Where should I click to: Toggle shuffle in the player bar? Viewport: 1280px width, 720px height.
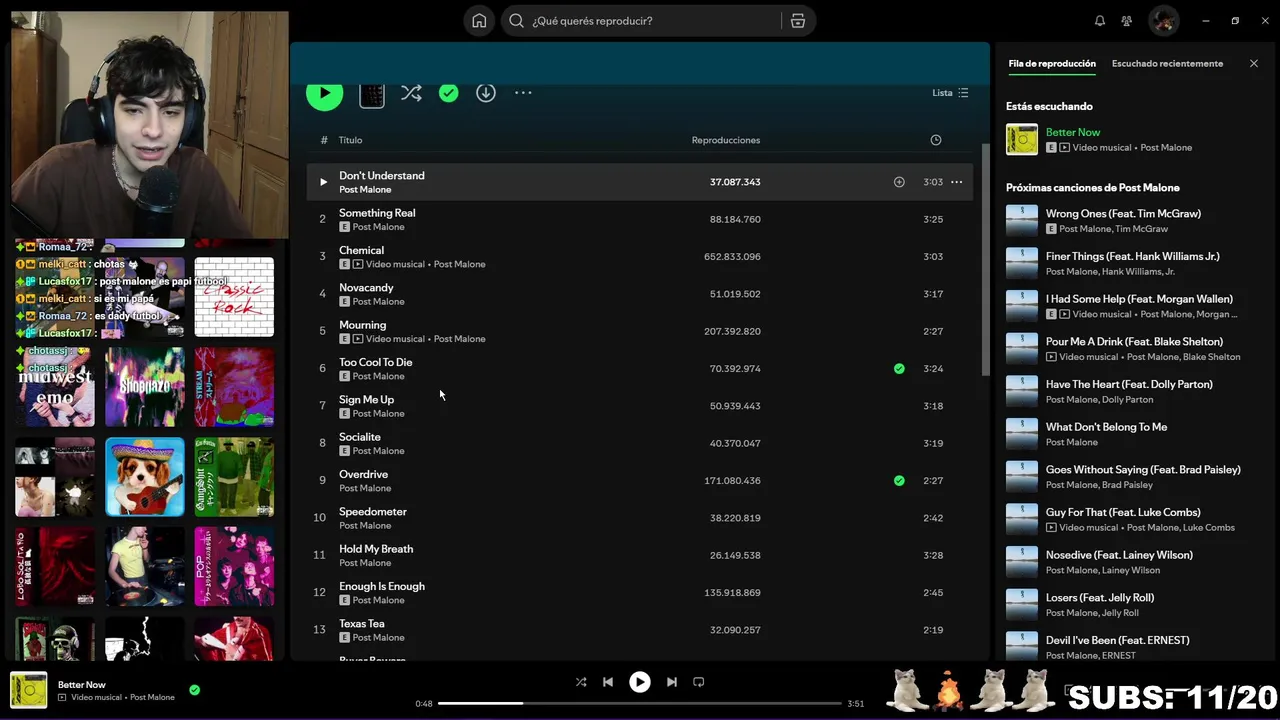pyautogui.click(x=581, y=682)
